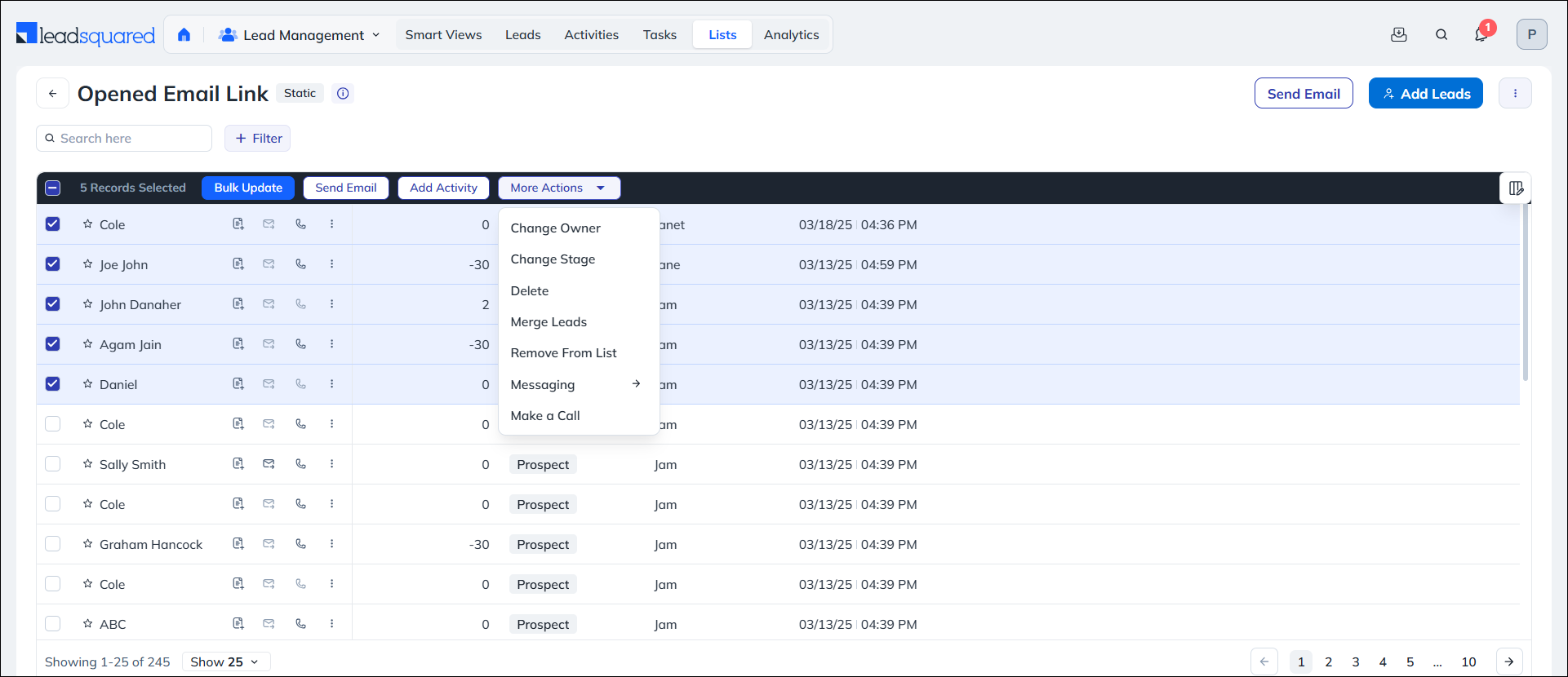Uncheck the Daniel row checkbox
The width and height of the screenshot is (1568, 677).
53,384
